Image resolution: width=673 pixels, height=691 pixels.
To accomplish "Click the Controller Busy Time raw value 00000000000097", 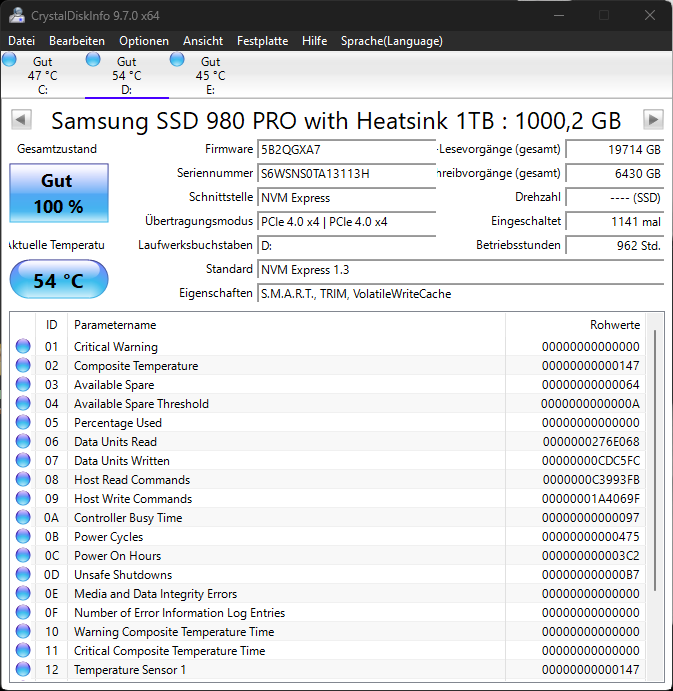I will coord(591,518).
